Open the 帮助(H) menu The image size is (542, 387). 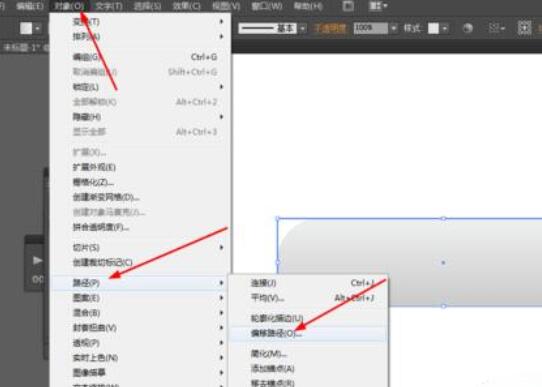[308, 6]
